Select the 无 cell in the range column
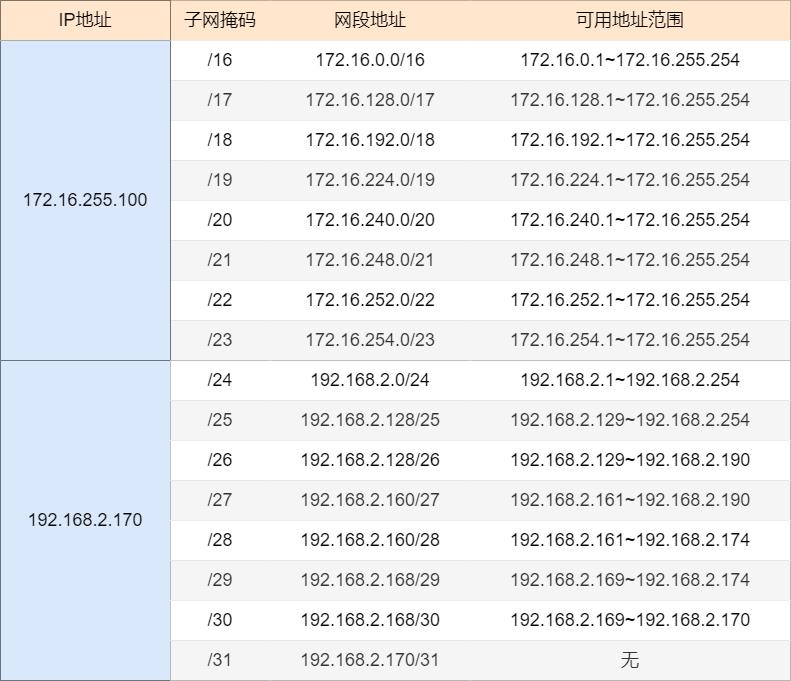791x681 pixels. pyautogui.click(x=630, y=660)
